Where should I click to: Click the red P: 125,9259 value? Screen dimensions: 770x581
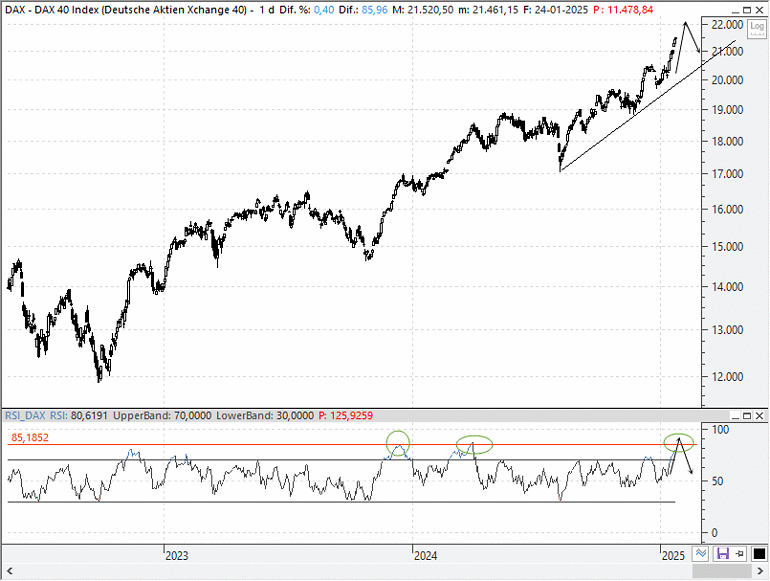coord(346,415)
